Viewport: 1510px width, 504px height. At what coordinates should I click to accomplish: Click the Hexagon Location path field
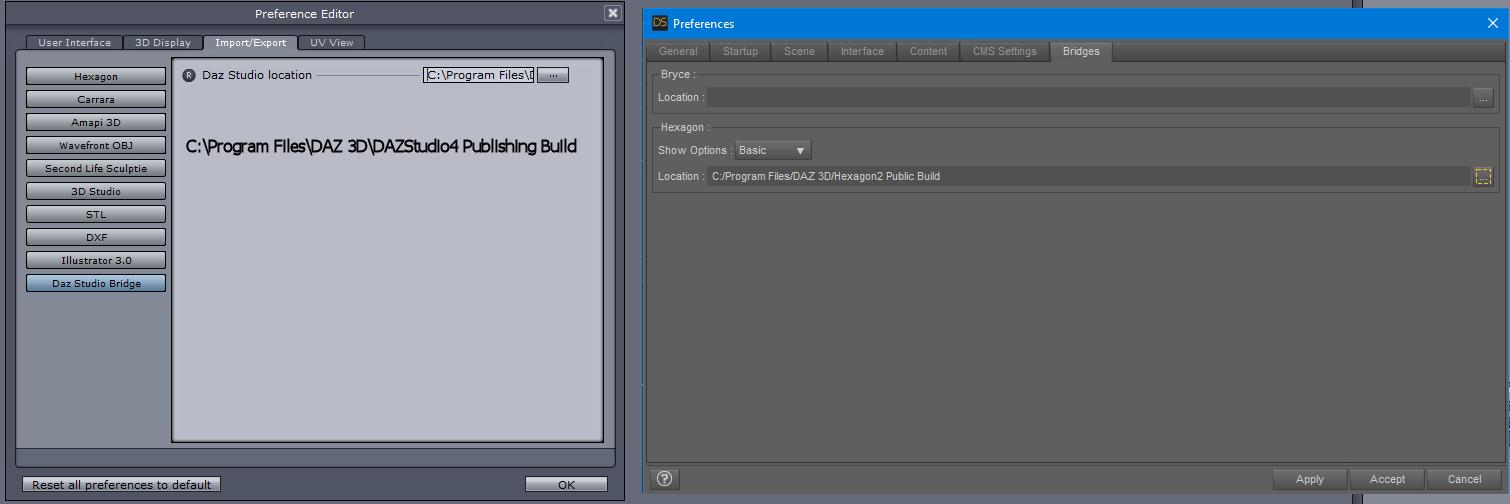[x=1089, y=176]
